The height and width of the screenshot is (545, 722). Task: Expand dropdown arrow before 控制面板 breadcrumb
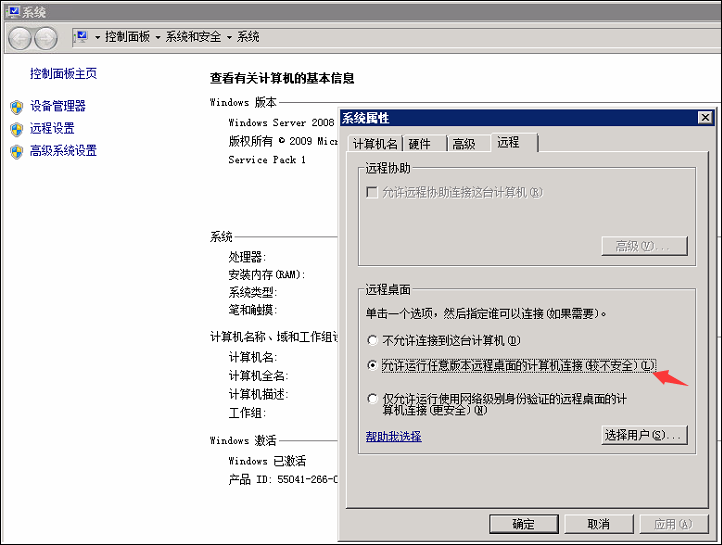tap(99, 37)
